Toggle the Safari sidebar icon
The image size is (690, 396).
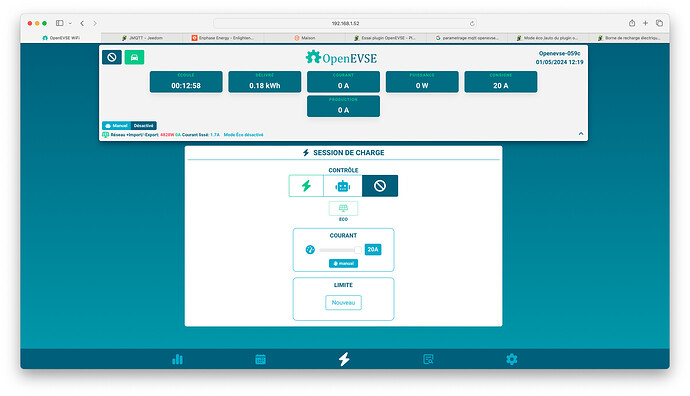(x=59, y=23)
